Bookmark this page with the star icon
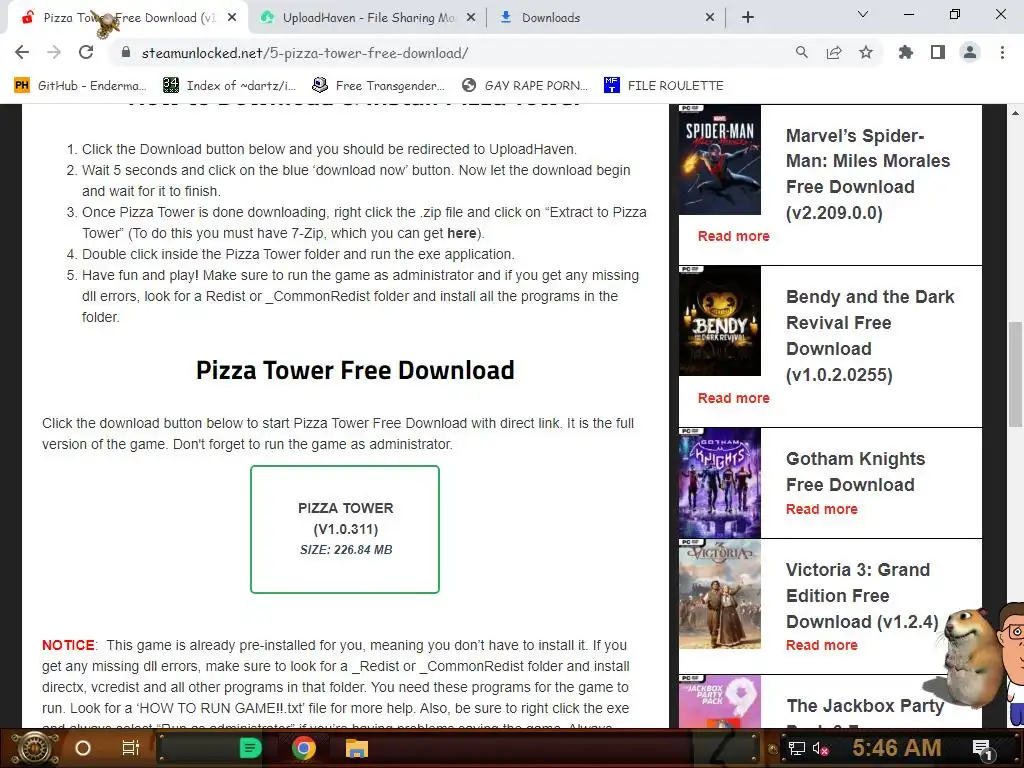1024x768 pixels. pos(866,53)
